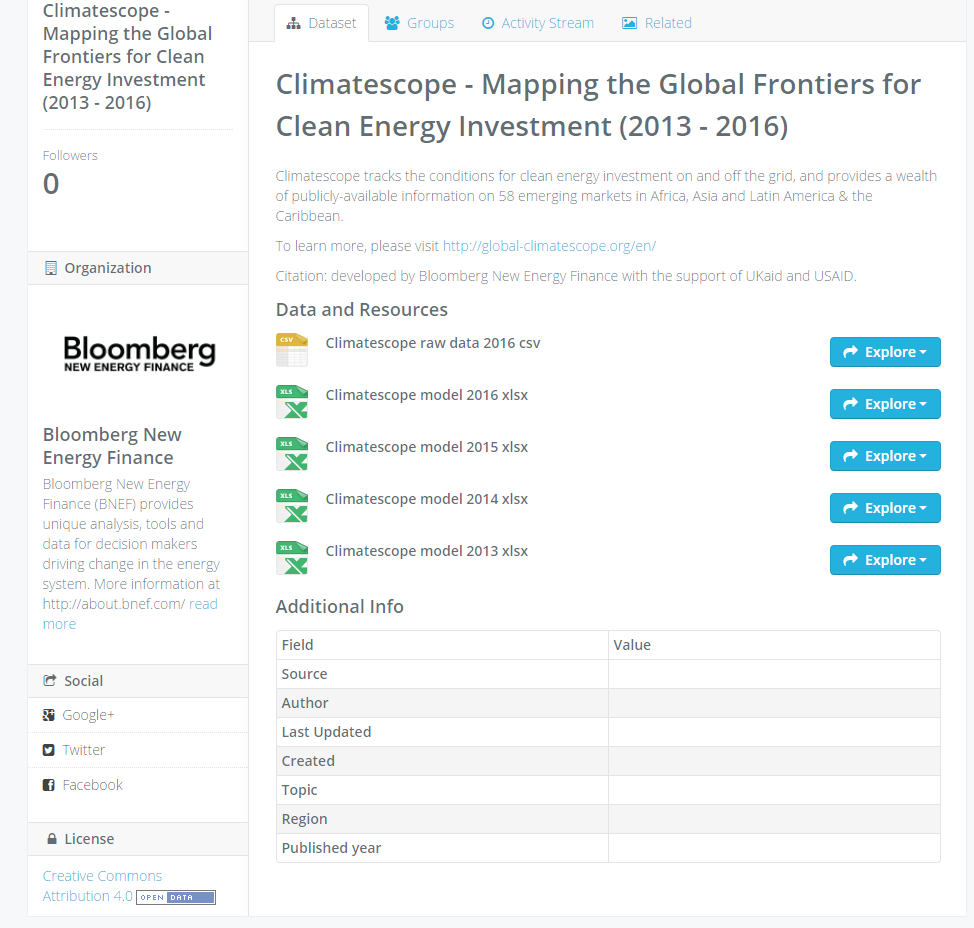Click the XLSX icon beside Climatescope model 2014
The width and height of the screenshot is (974, 928).
tap(291, 506)
